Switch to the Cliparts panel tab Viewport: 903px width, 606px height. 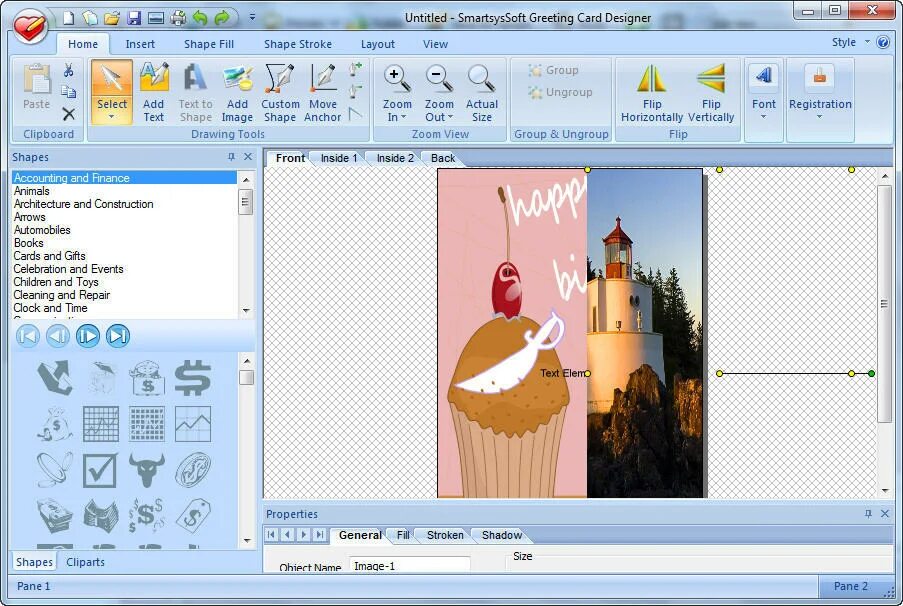point(85,562)
